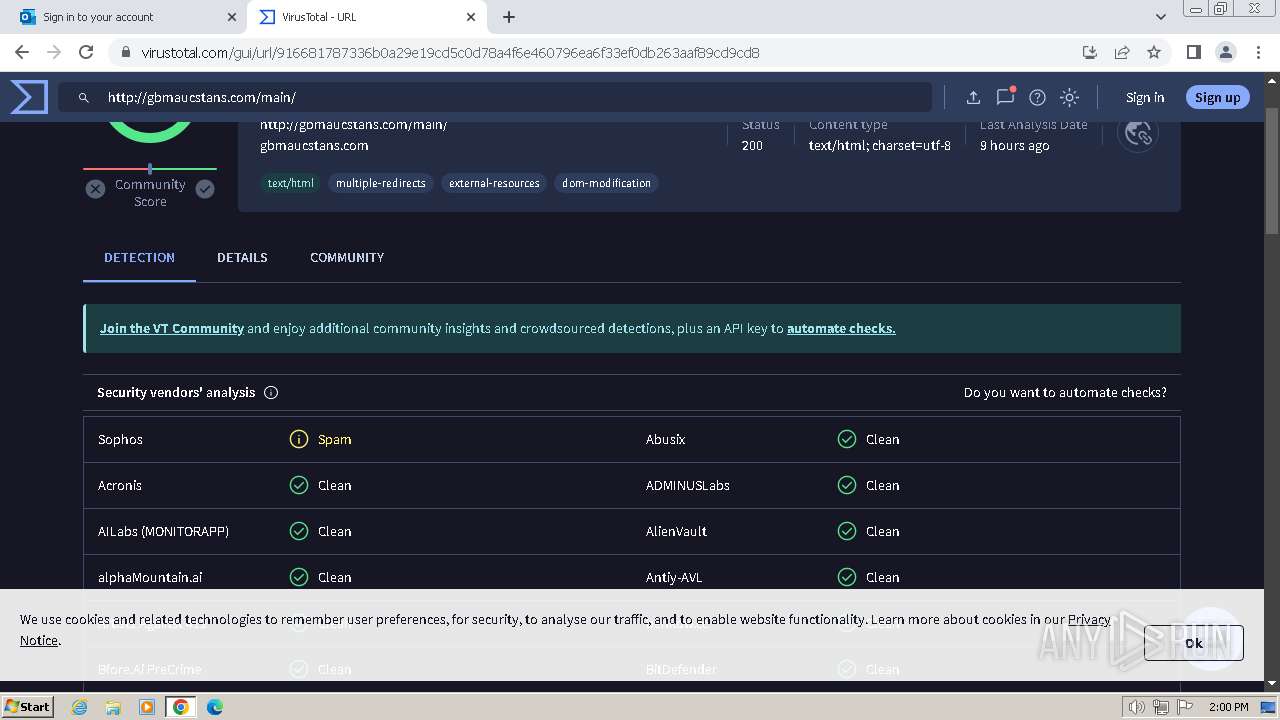Select the Sophos vendor name

pyautogui.click(x=120, y=439)
